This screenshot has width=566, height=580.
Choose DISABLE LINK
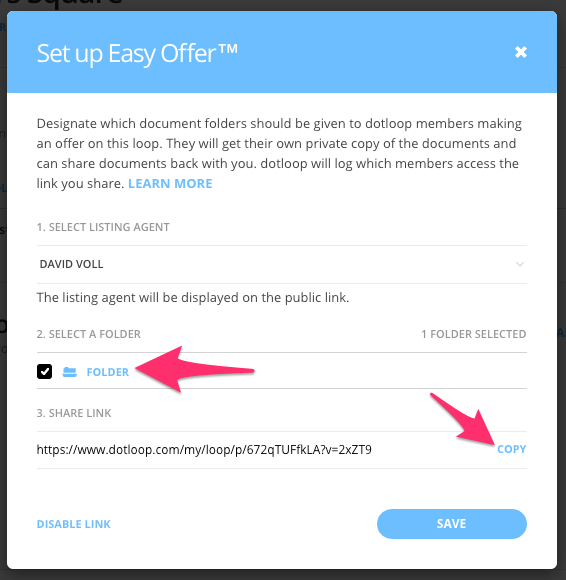pyautogui.click(x=74, y=524)
